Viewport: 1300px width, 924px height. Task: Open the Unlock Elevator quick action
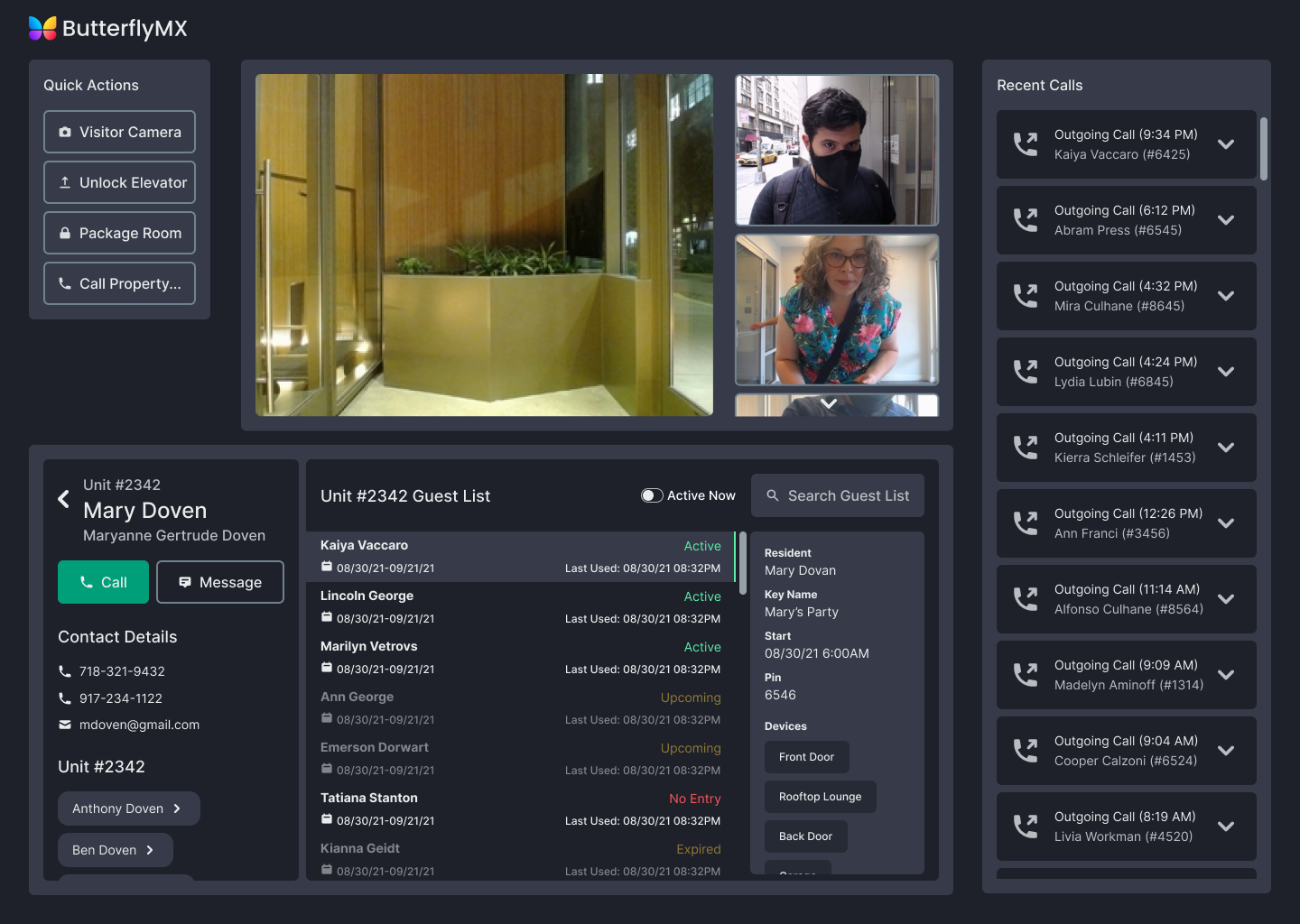(x=119, y=182)
